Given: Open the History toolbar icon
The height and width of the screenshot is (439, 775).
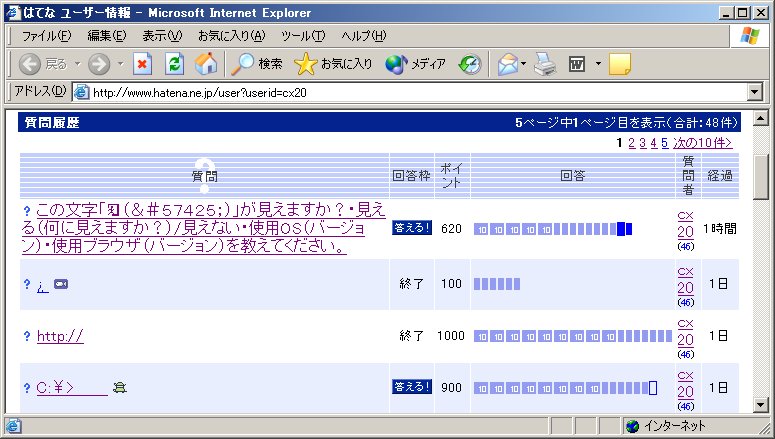Looking at the screenshot, I should (469, 64).
